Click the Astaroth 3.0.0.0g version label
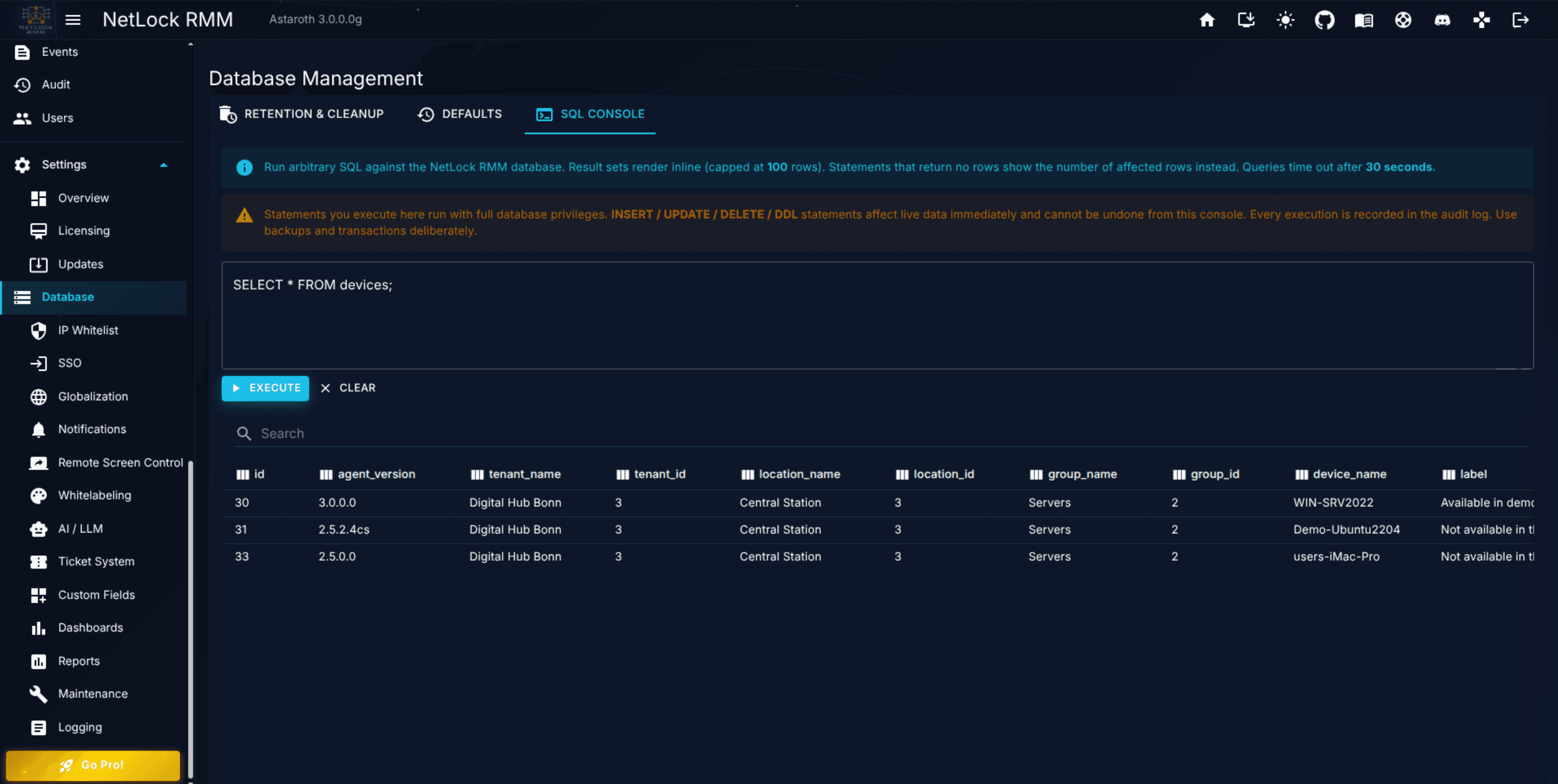This screenshot has height=784, width=1558. pos(316,20)
